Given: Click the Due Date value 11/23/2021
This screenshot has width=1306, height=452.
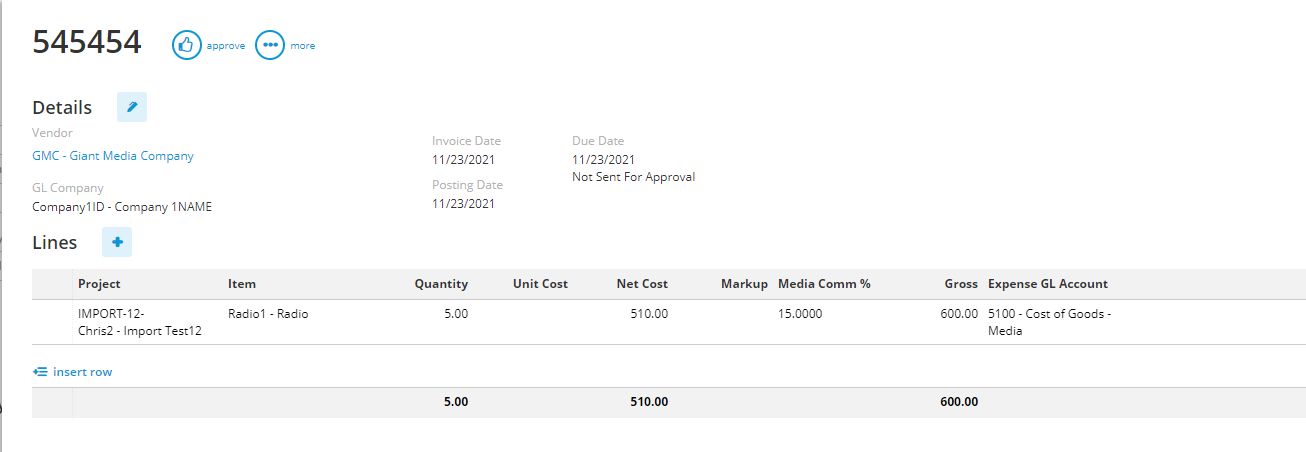Looking at the screenshot, I should [x=603, y=159].
